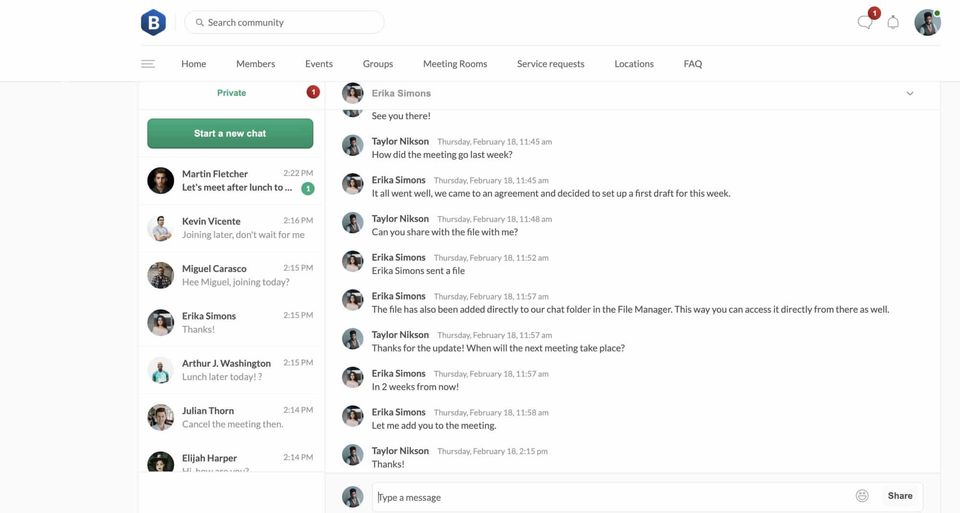960x513 pixels.
Task: Go to the Members page
Action: coord(255,64)
